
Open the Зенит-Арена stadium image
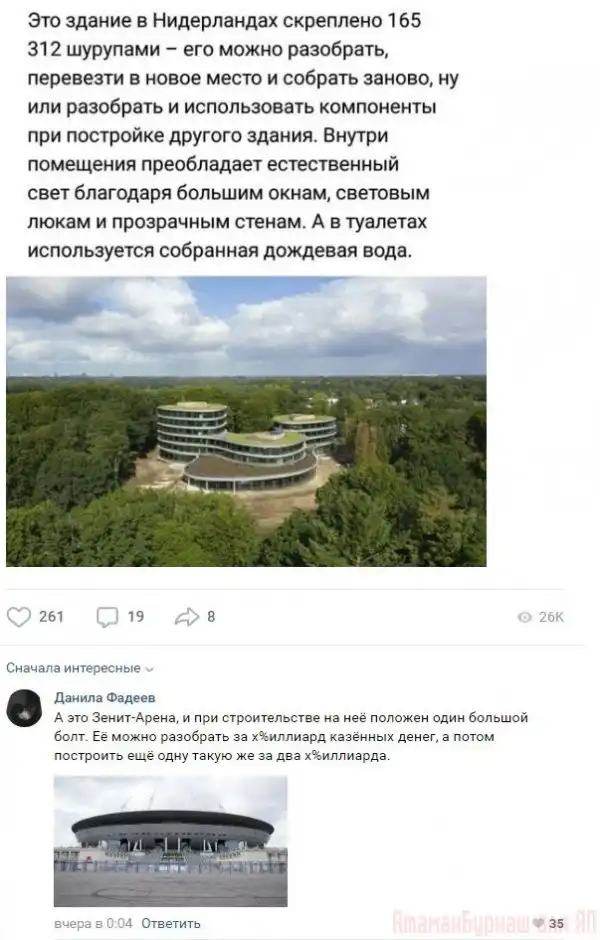[x=171, y=841]
